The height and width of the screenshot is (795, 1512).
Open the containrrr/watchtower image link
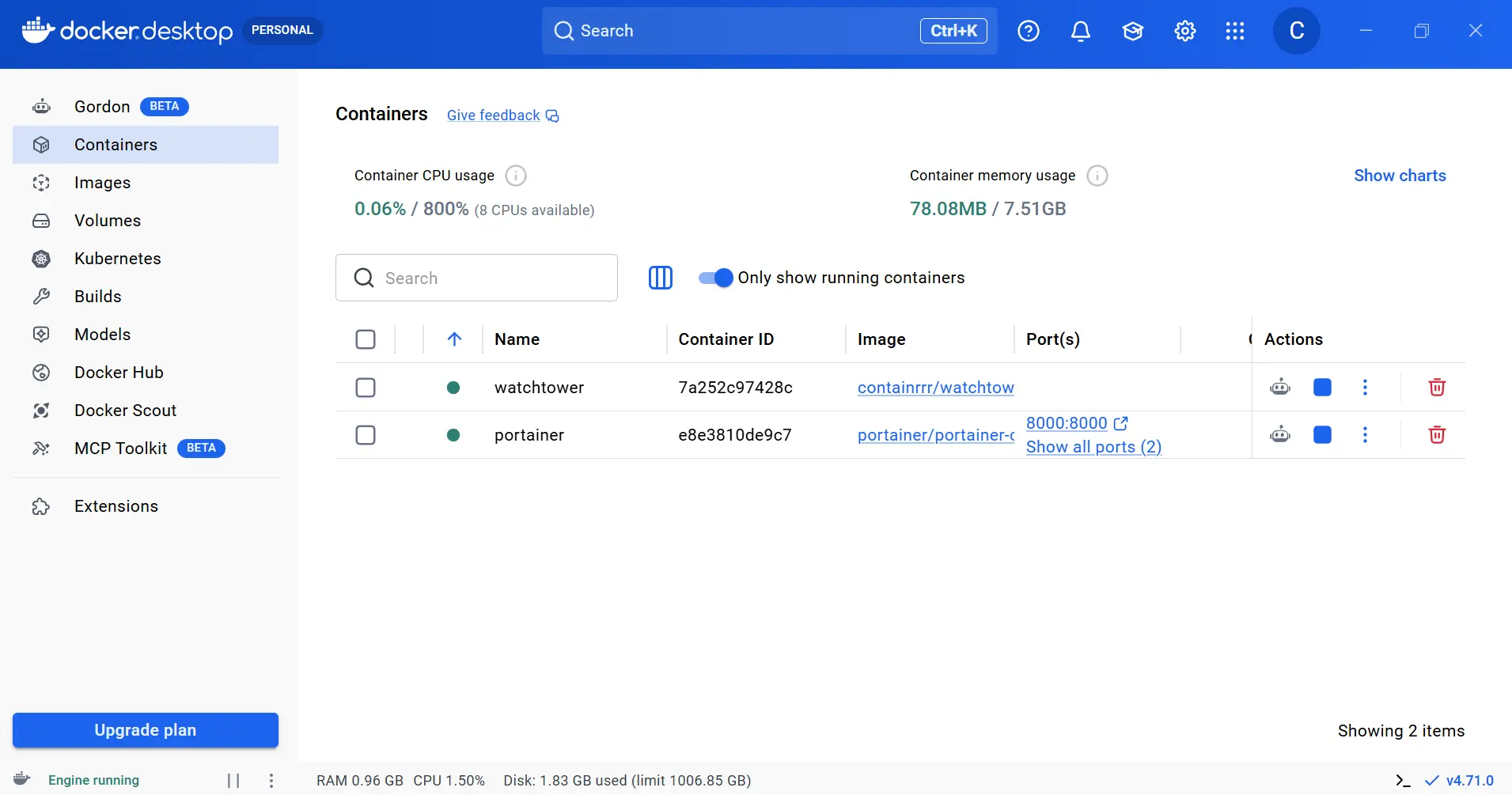[935, 388]
